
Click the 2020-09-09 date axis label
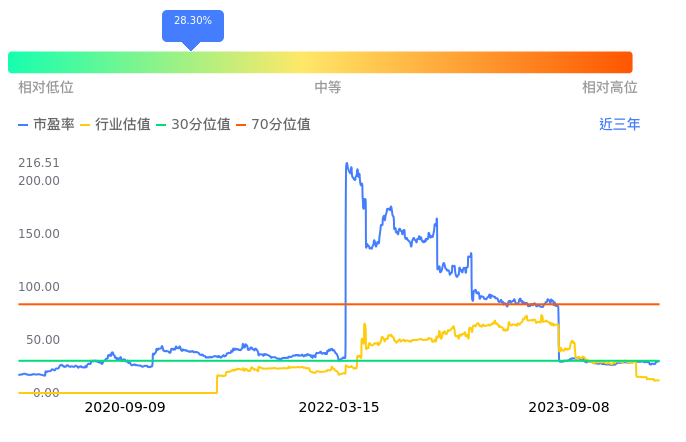pyautogui.click(x=125, y=408)
